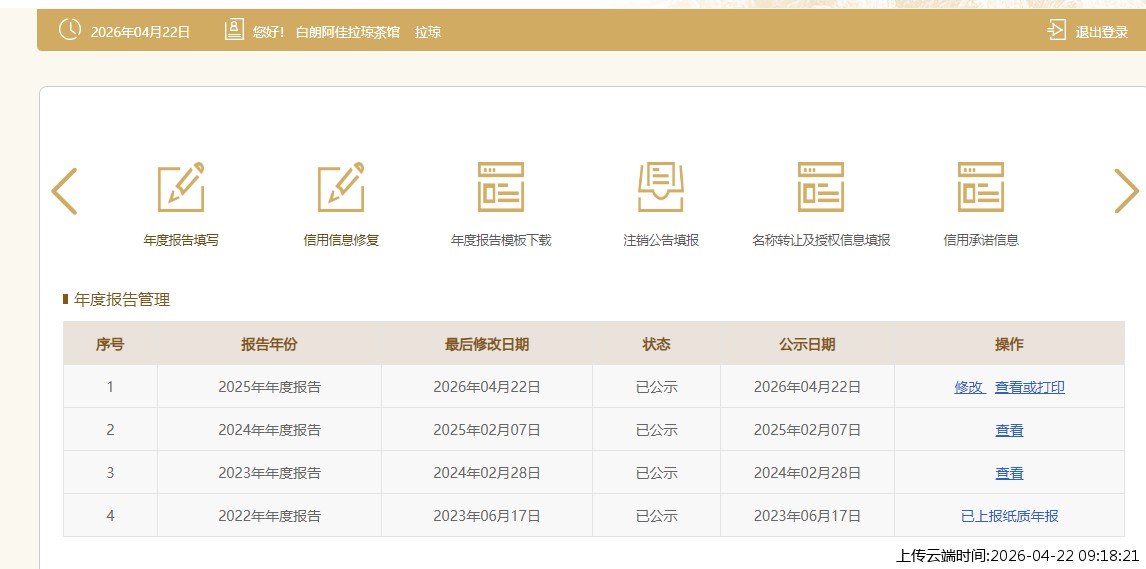Screen dimensions: 1146x569
Task: Click the 退出登录 text button
Action: tap(1101, 32)
